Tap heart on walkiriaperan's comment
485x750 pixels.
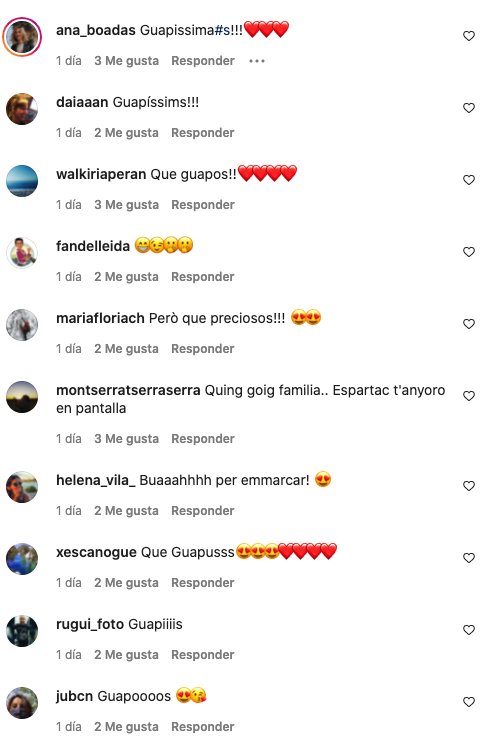coord(469,180)
